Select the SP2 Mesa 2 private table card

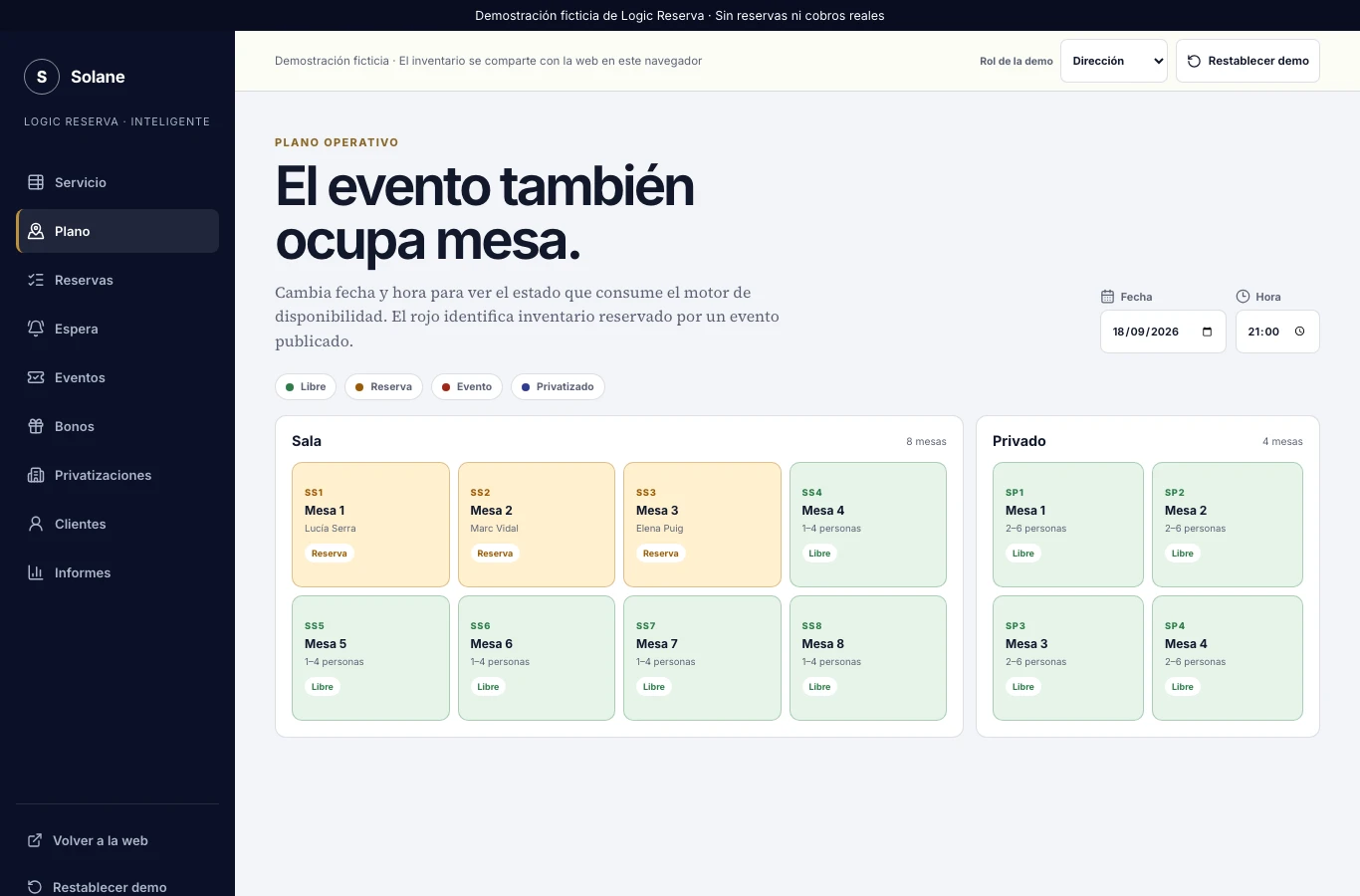(x=1228, y=525)
